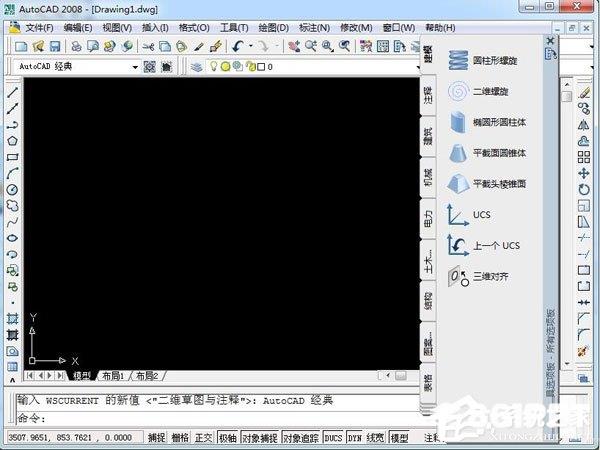Select the Construction Line tool

click(13, 108)
